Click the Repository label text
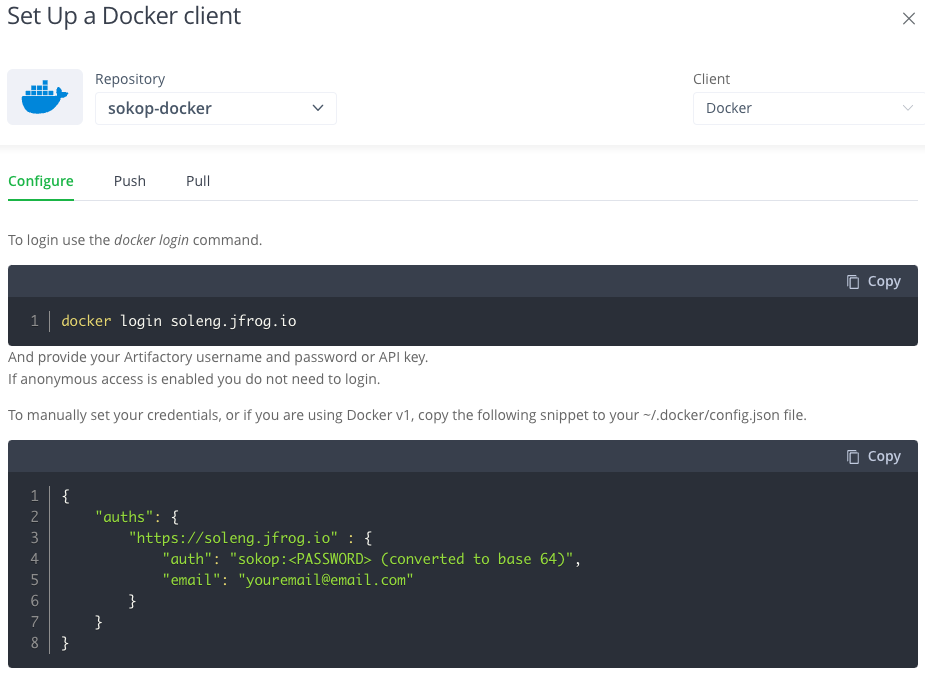This screenshot has height=673, width=925. point(130,79)
